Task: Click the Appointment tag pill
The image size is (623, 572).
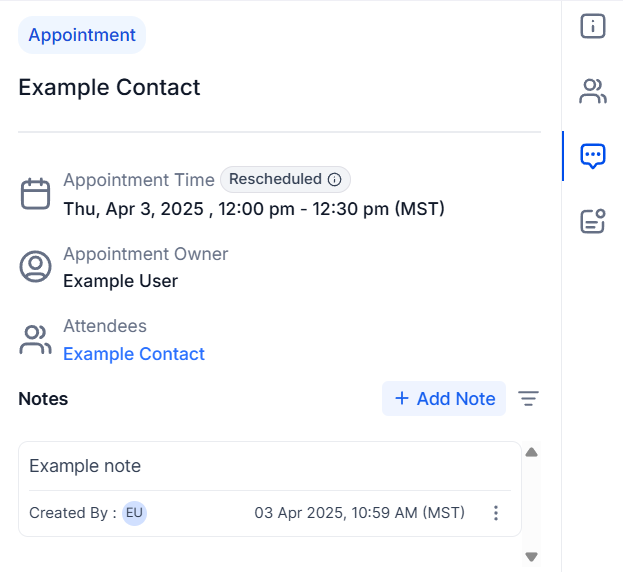Action: click(x=82, y=35)
